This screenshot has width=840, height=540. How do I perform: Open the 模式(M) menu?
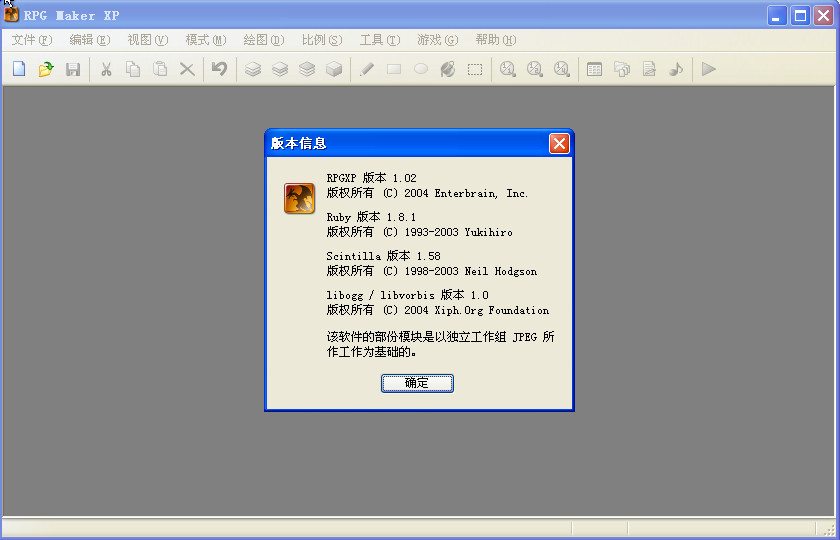click(206, 40)
